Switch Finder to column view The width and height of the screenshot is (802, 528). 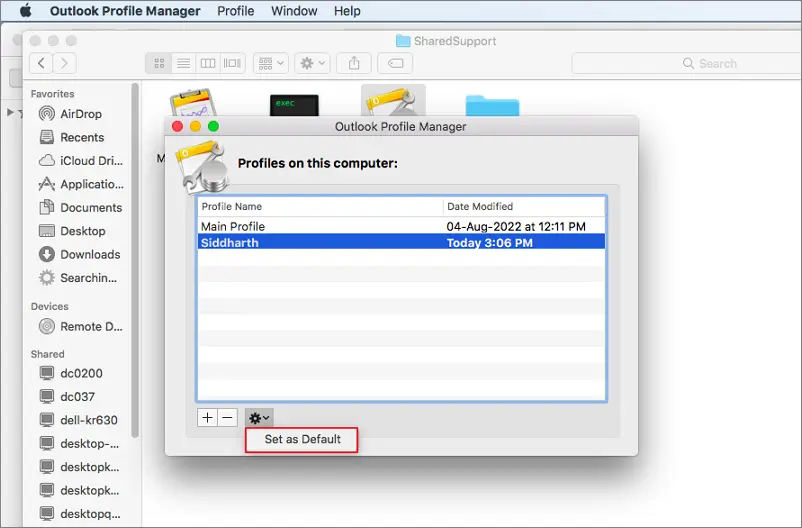(208, 63)
